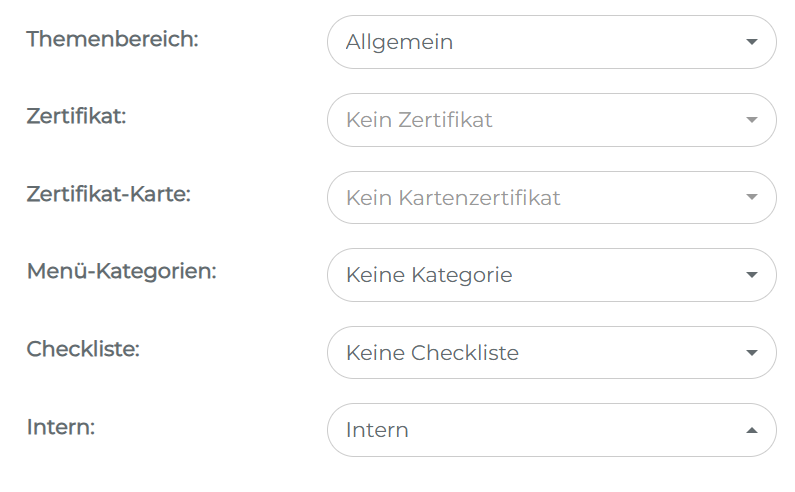Open the Themenbereich dropdown showing Allgemein
Image resolution: width=795 pixels, height=492 pixels.
click(x=551, y=42)
